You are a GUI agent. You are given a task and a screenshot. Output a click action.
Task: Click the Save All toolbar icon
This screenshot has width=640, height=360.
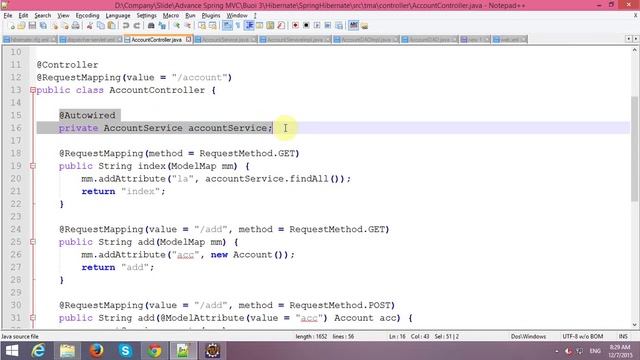pyautogui.click(x=43, y=25)
